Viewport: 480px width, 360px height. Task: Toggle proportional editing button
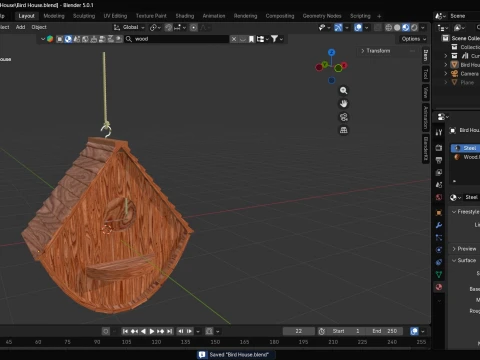(194, 27)
